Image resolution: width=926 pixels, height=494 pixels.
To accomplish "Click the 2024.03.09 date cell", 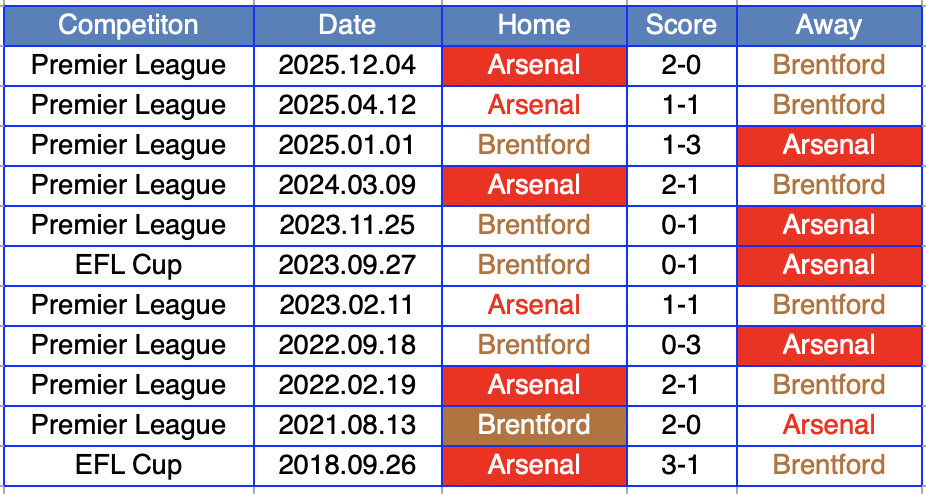I will 347,185.
